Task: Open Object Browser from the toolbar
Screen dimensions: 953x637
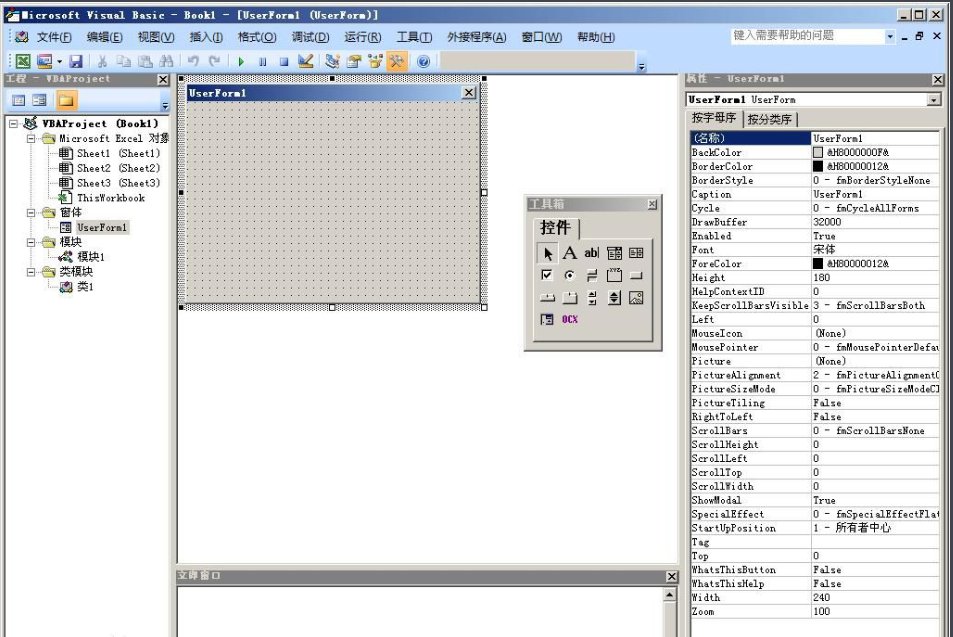Action: coord(375,62)
